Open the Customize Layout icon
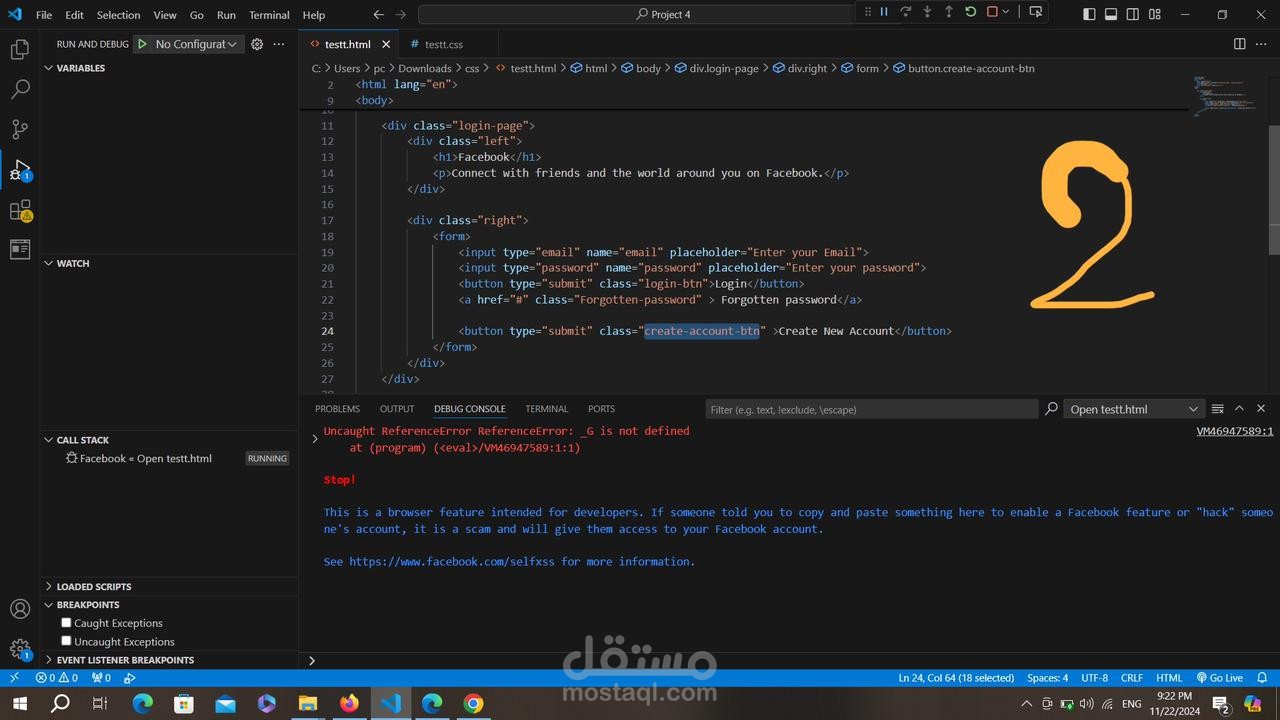The image size is (1280, 720). [1155, 14]
